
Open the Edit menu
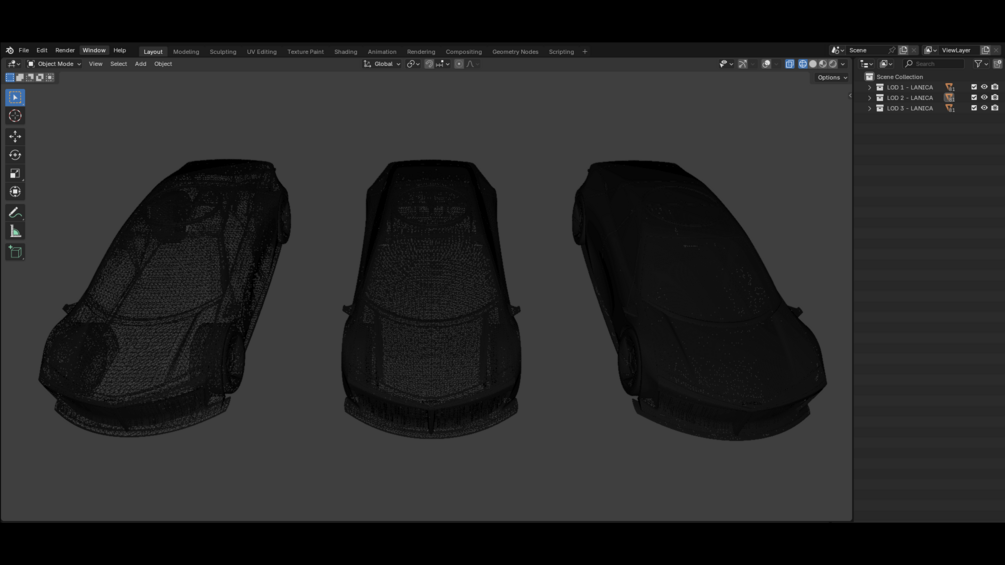[x=42, y=50]
